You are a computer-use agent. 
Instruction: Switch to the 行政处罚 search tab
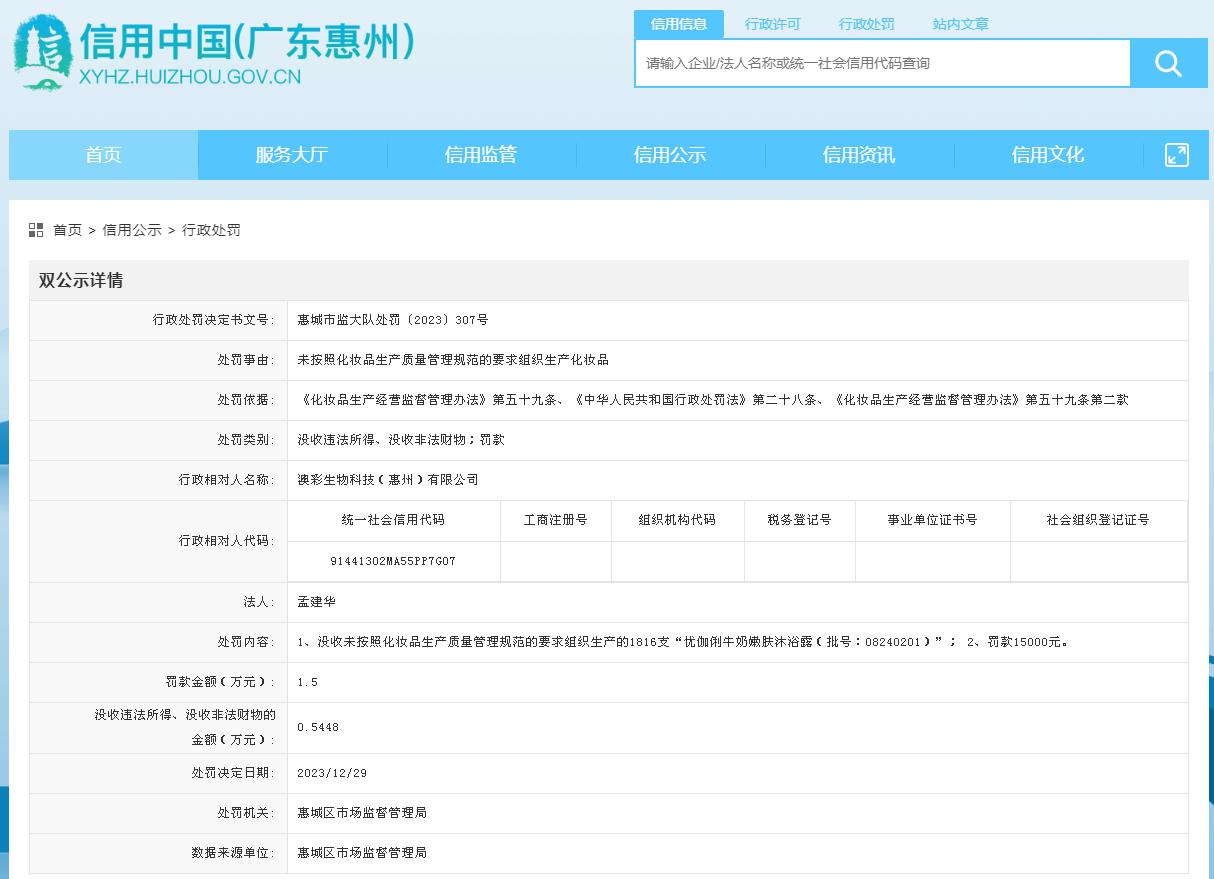point(866,24)
